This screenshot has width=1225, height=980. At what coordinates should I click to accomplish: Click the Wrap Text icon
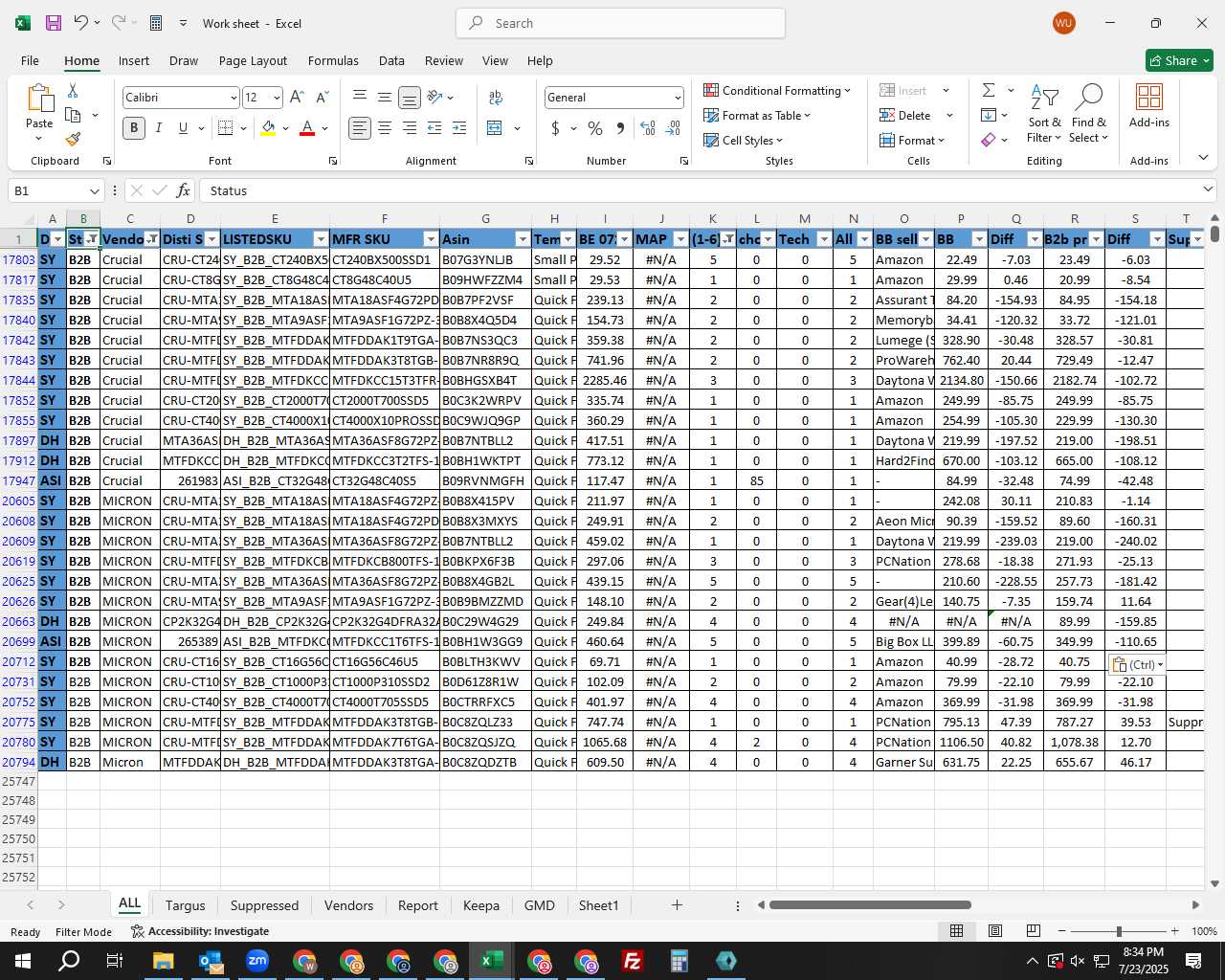[x=496, y=98]
